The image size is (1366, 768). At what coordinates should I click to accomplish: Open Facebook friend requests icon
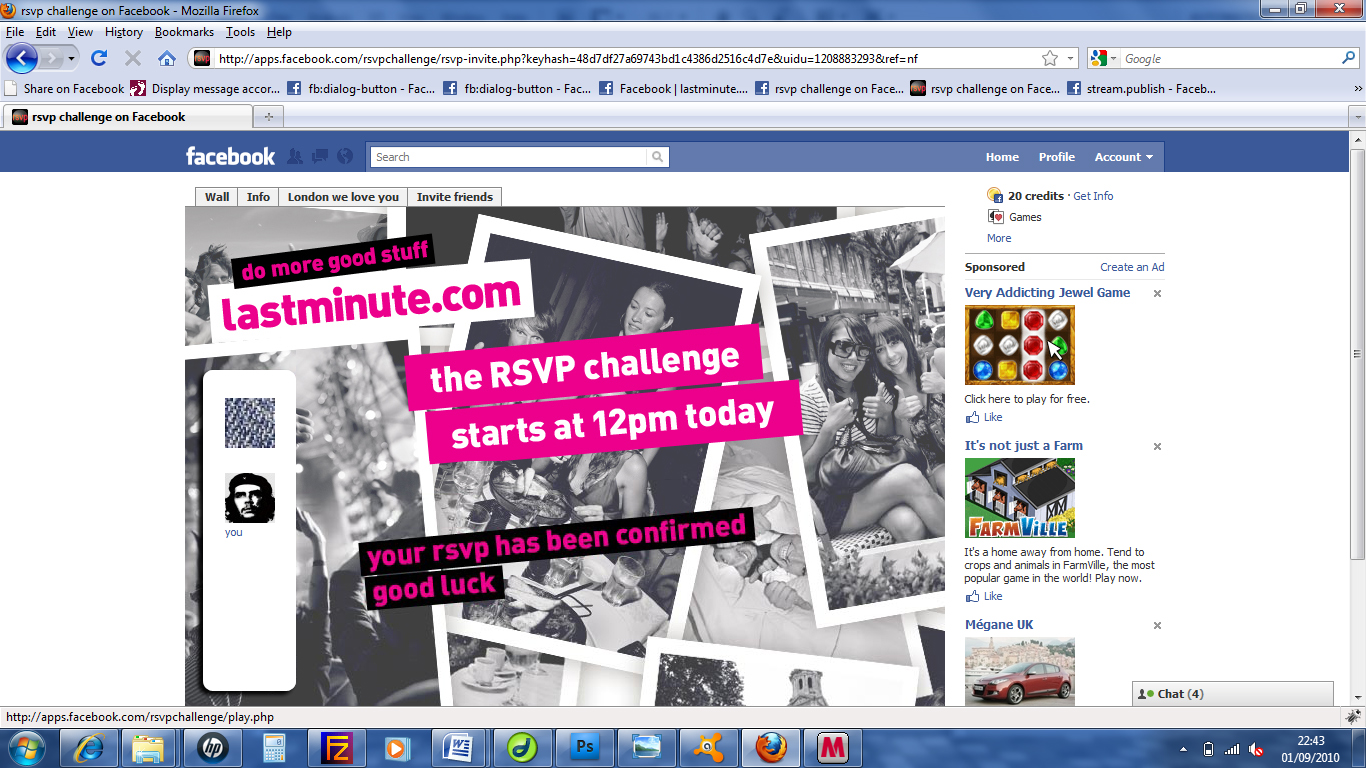294,156
